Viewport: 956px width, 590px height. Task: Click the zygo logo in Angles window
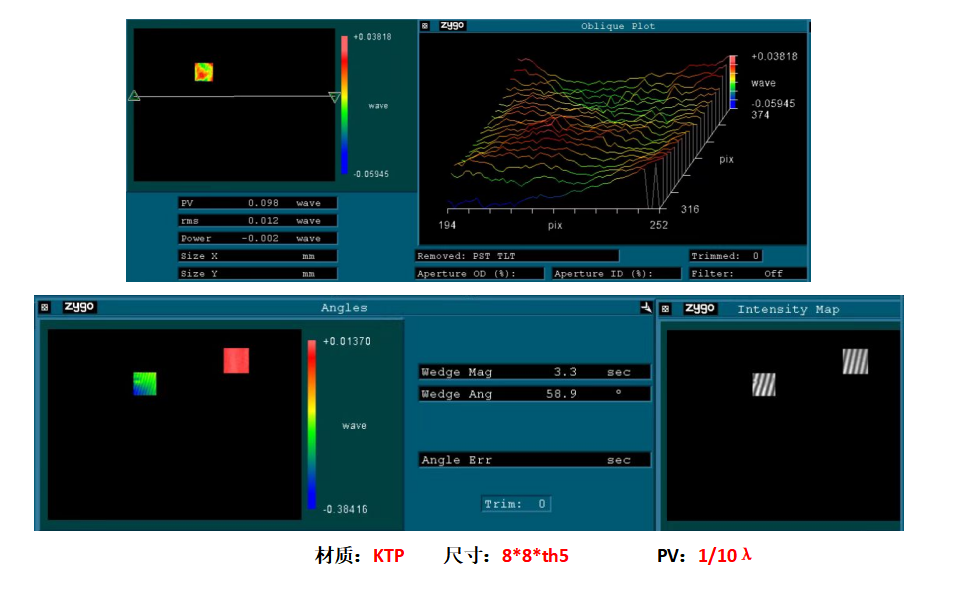coord(79,308)
